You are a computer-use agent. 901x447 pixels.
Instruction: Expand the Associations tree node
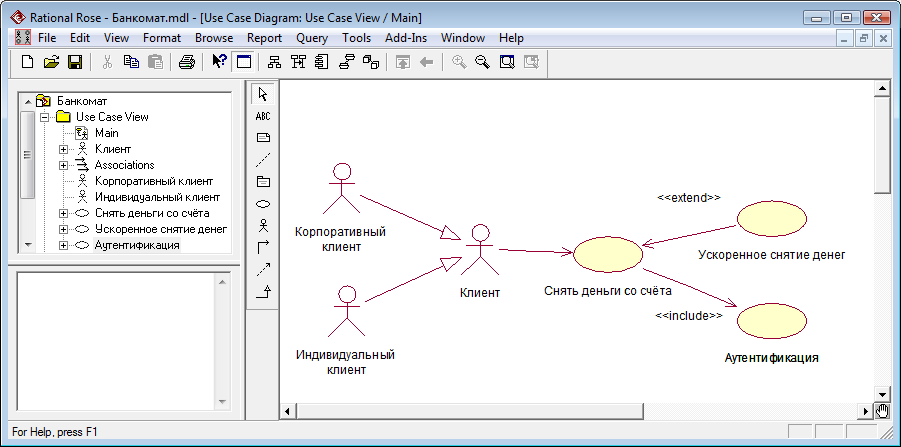[x=63, y=165]
